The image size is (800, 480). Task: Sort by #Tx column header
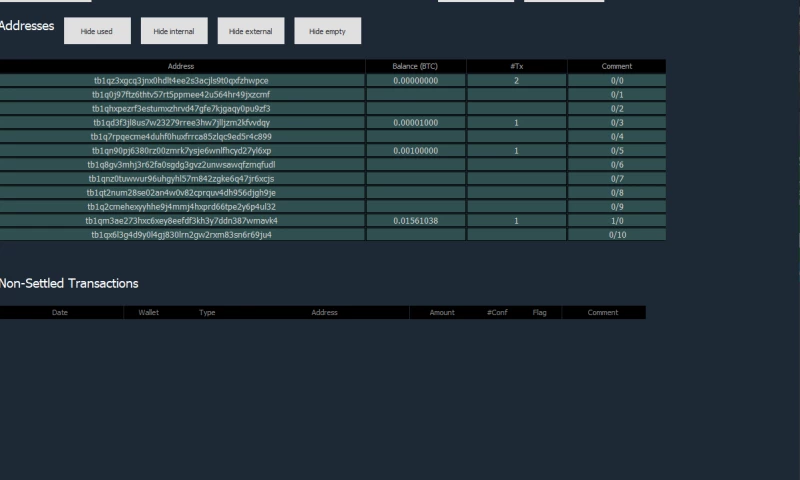click(516, 66)
